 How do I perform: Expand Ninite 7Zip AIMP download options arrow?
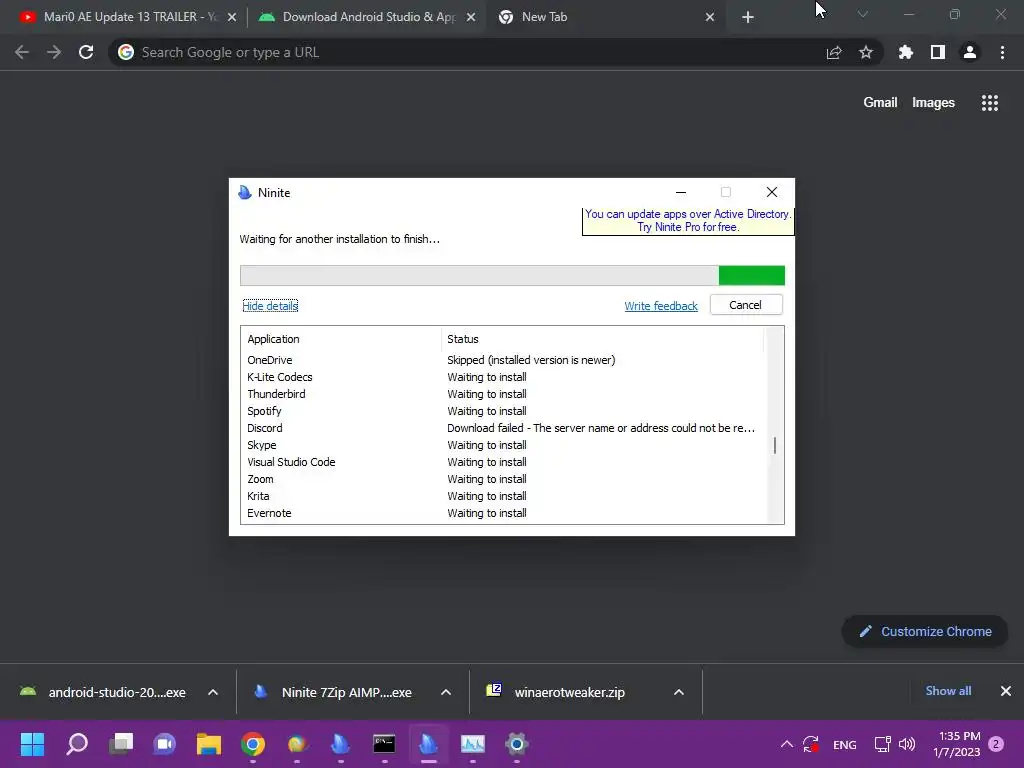pyautogui.click(x=446, y=692)
